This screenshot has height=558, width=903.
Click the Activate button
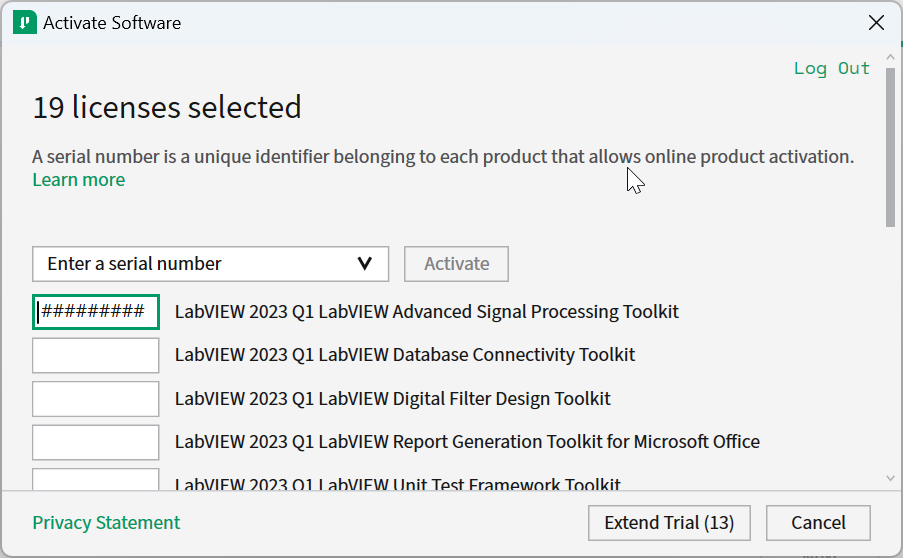tap(456, 264)
